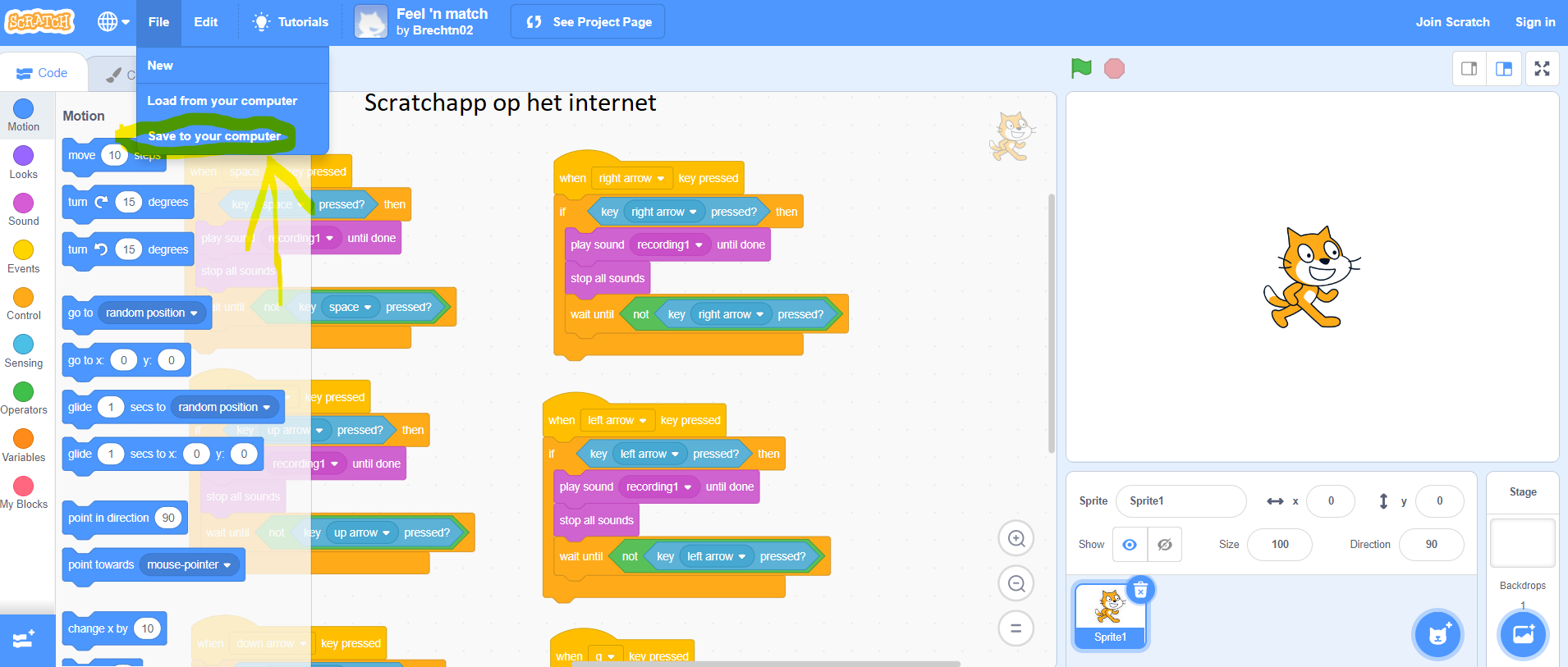
Task: Enter full screen stage mode
Action: point(1543,69)
